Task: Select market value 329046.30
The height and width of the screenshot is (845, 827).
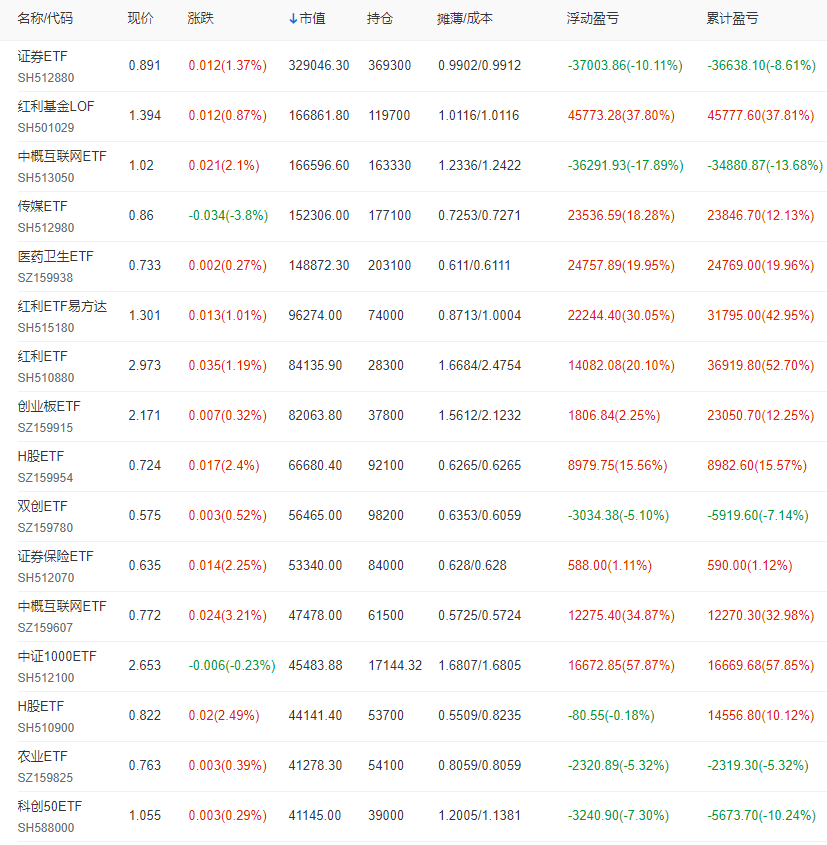Action: point(319,66)
